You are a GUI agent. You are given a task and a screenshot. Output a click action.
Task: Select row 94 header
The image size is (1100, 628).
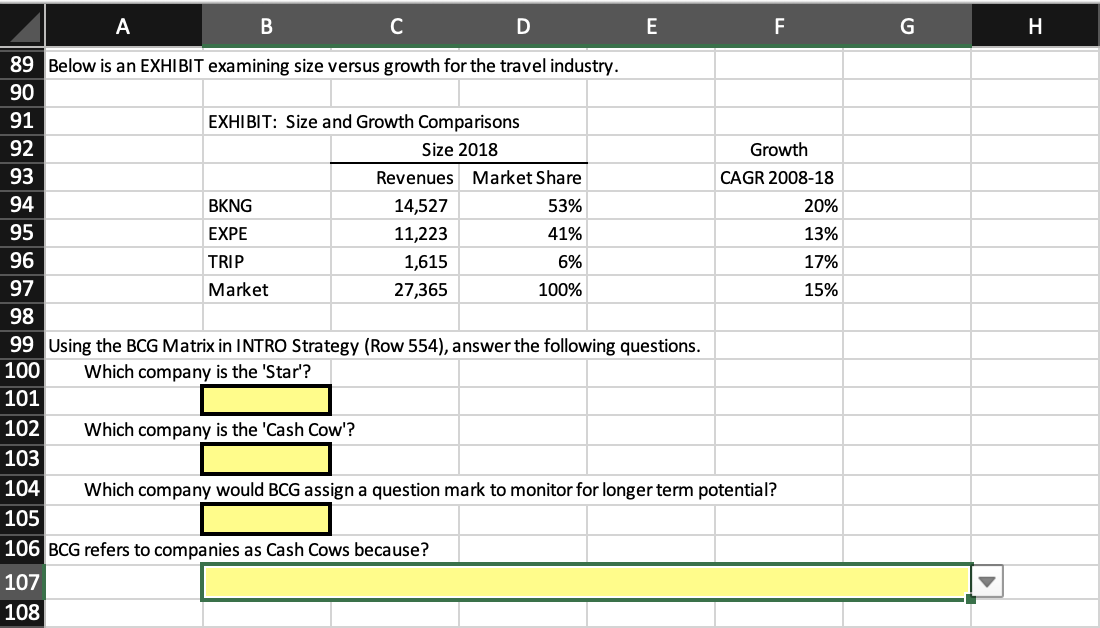(22, 205)
